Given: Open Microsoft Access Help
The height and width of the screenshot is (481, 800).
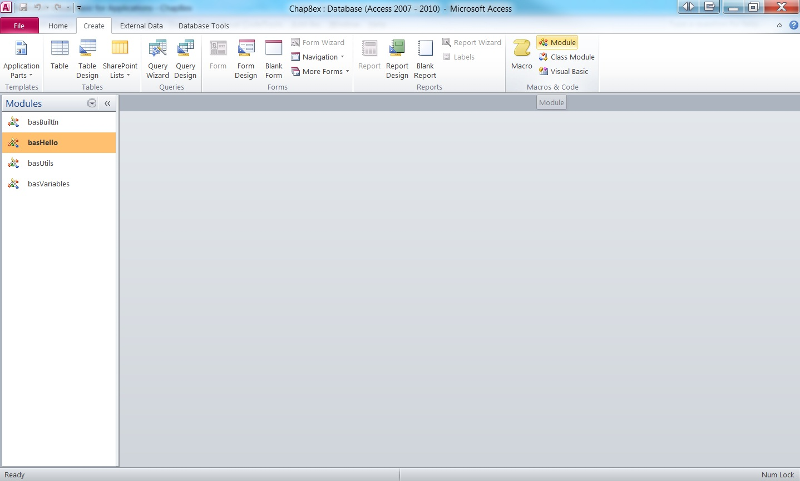Looking at the screenshot, I should [x=793, y=25].
